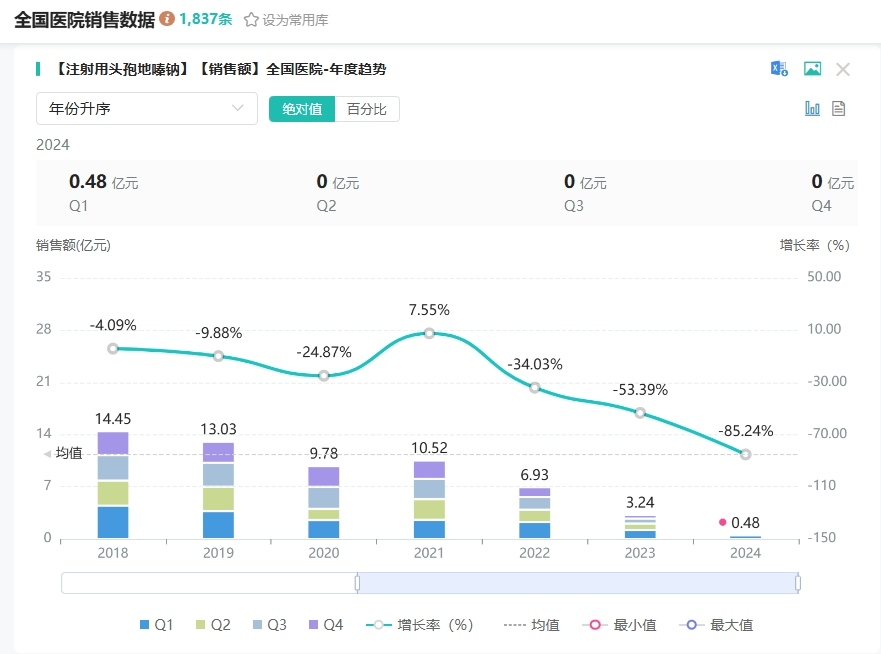Save the chart as an image
This screenshot has width=881, height=654.
pos(812,69)
